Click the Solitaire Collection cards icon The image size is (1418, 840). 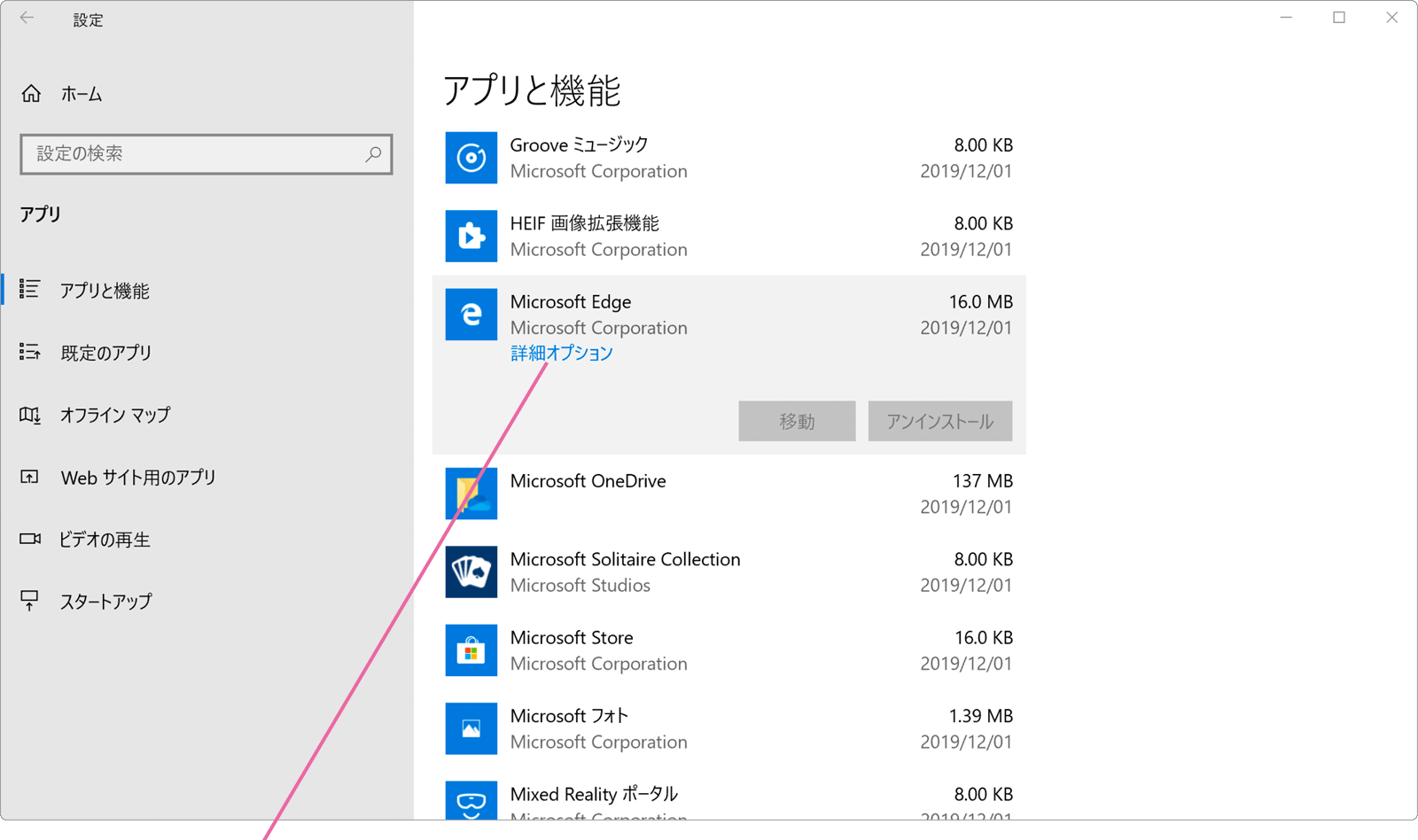(x=471, y=572)
